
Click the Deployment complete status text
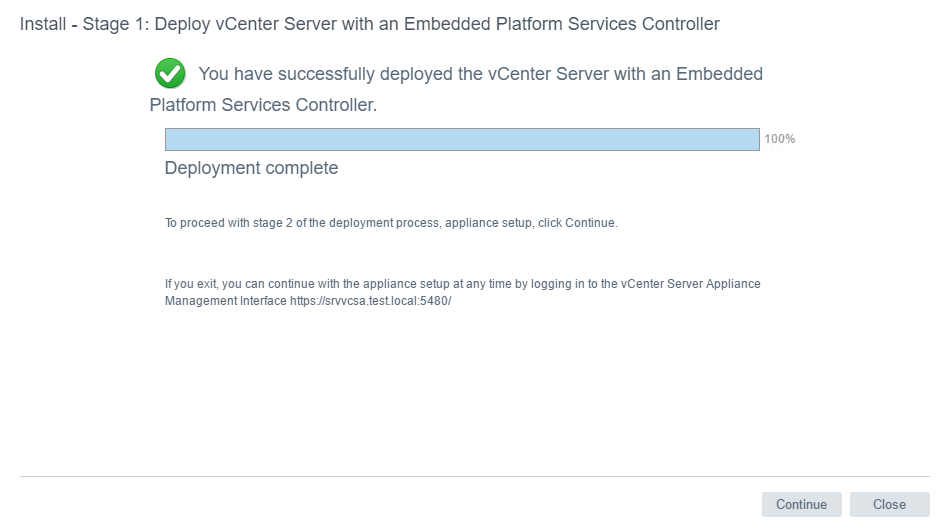(251, 168)
